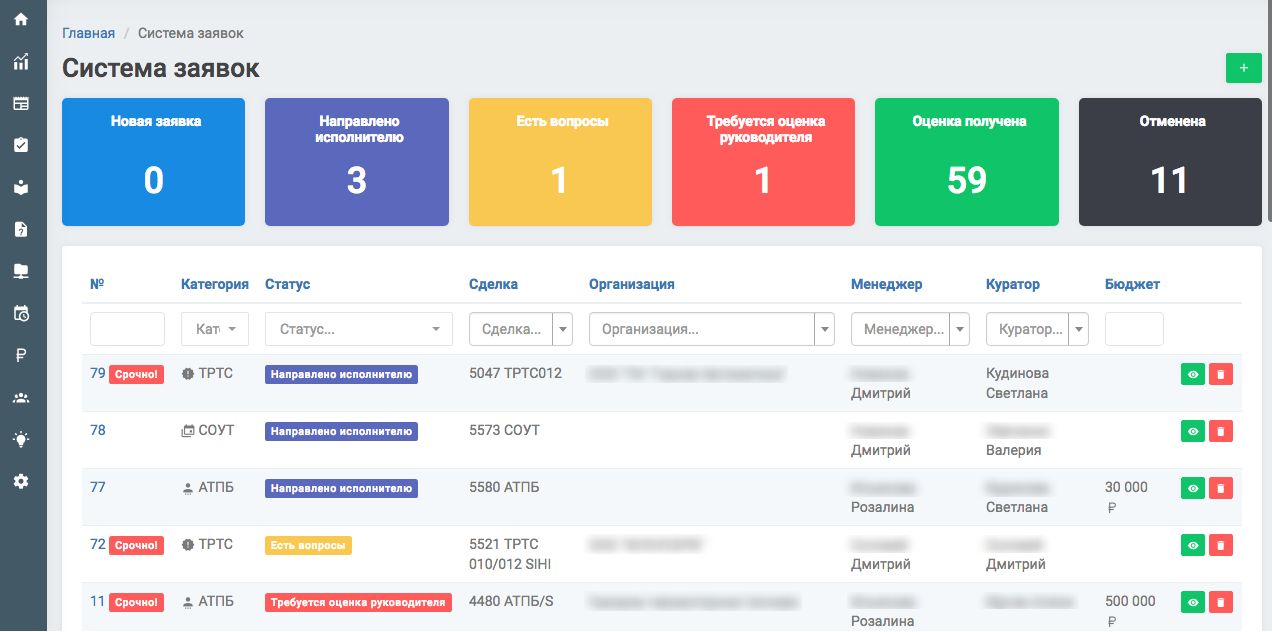
Task: View request 72 using the eye button
Action: 1192,545
